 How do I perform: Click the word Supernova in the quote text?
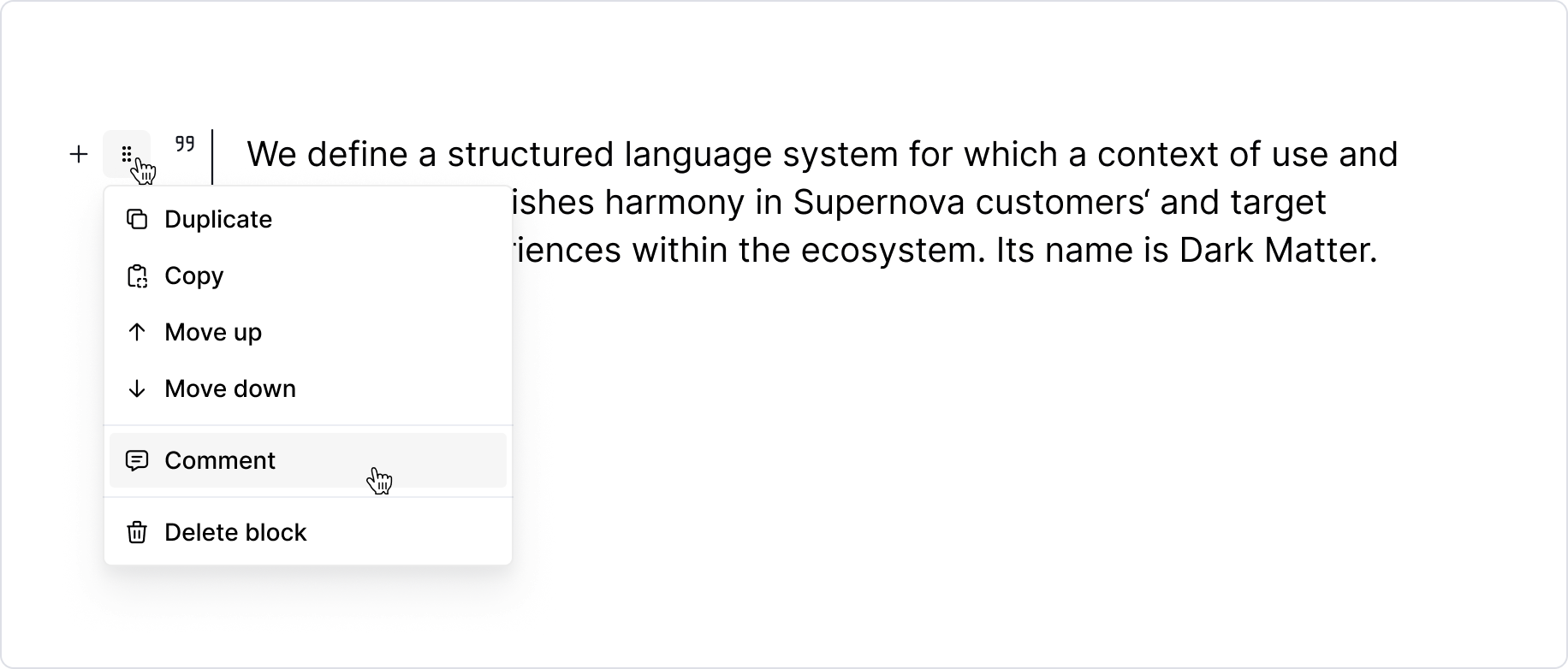876,203
